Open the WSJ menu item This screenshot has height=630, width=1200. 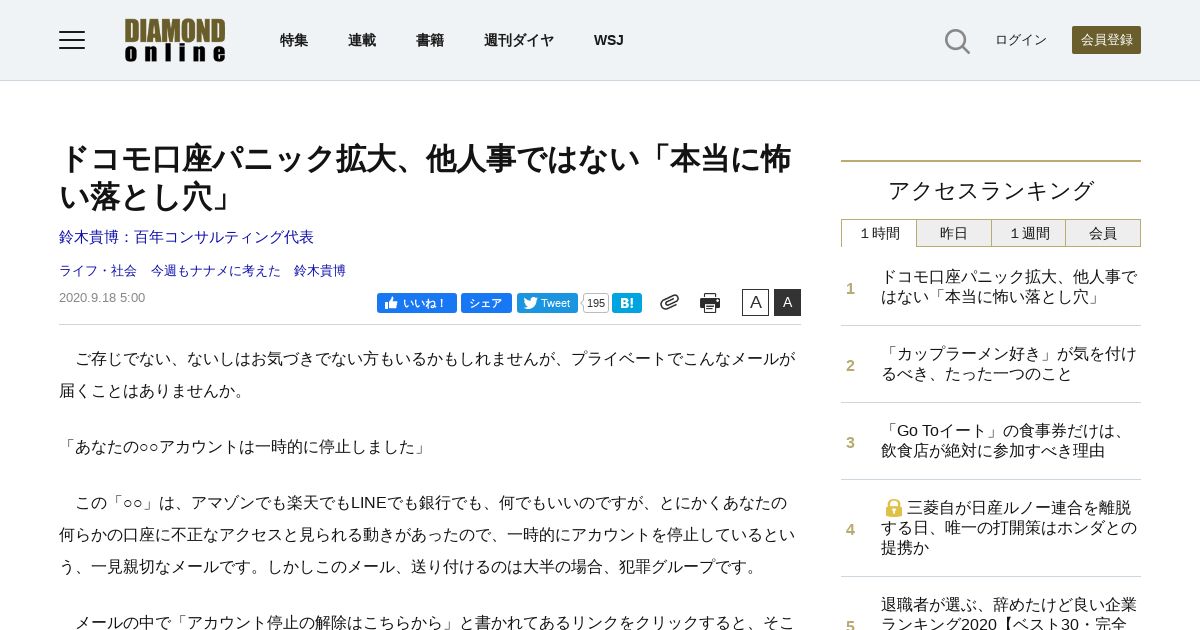(608, 40)
